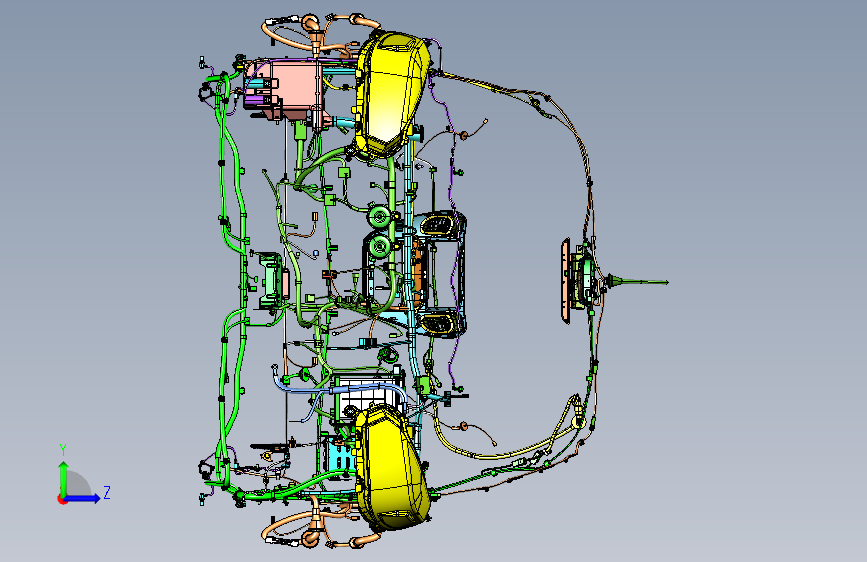Select the lower yellow housing component
The height and width of the screenshot is (562, 867).
(390, 467)
